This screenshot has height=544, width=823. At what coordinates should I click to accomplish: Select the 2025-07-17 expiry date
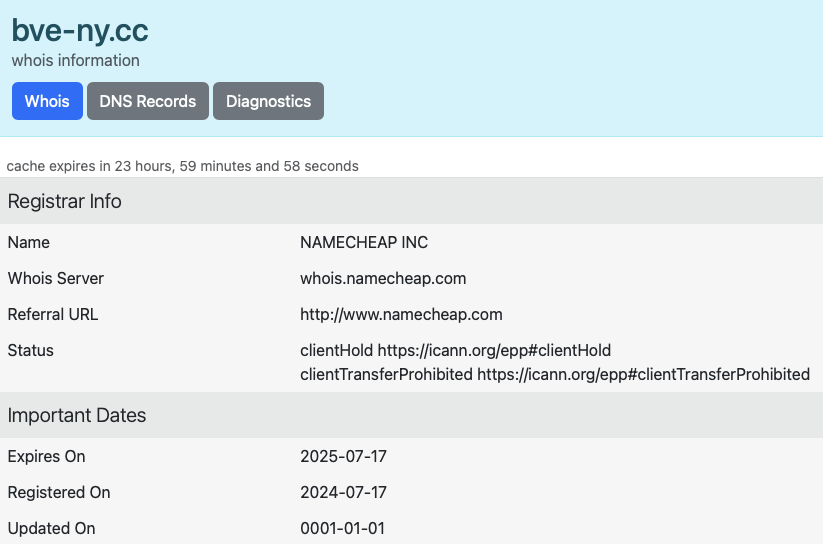[x=343, y=456]
